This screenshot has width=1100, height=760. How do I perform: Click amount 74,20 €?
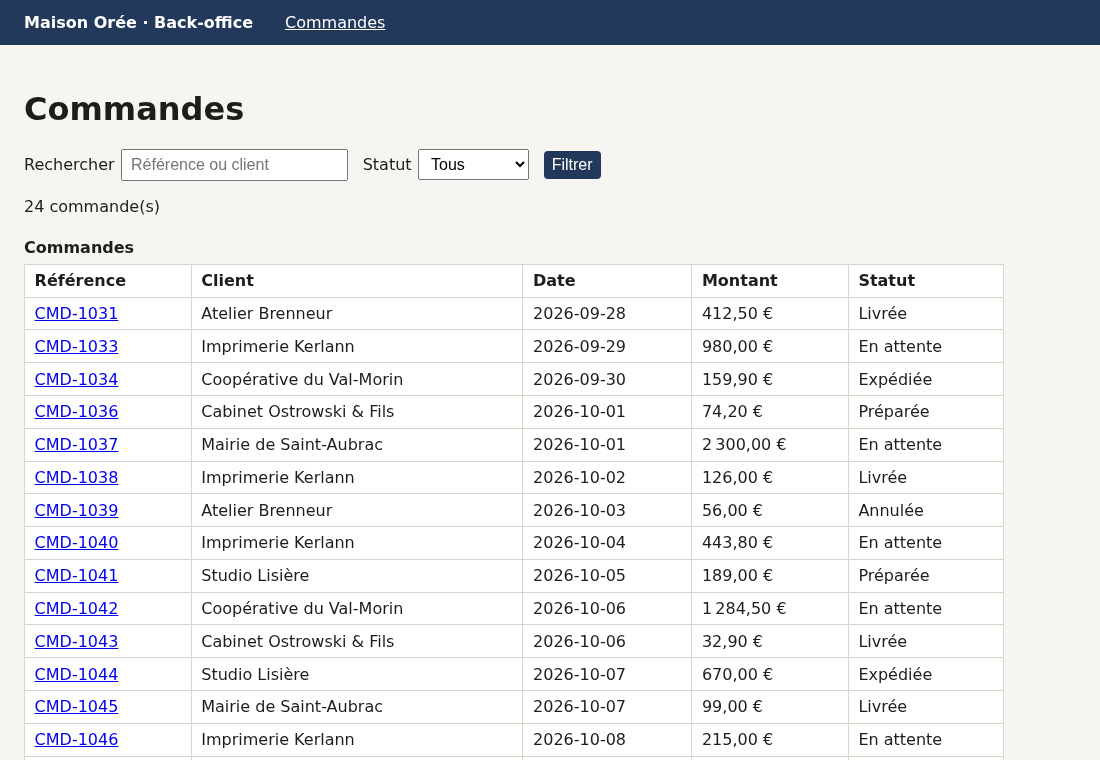(x=732, y=412)
